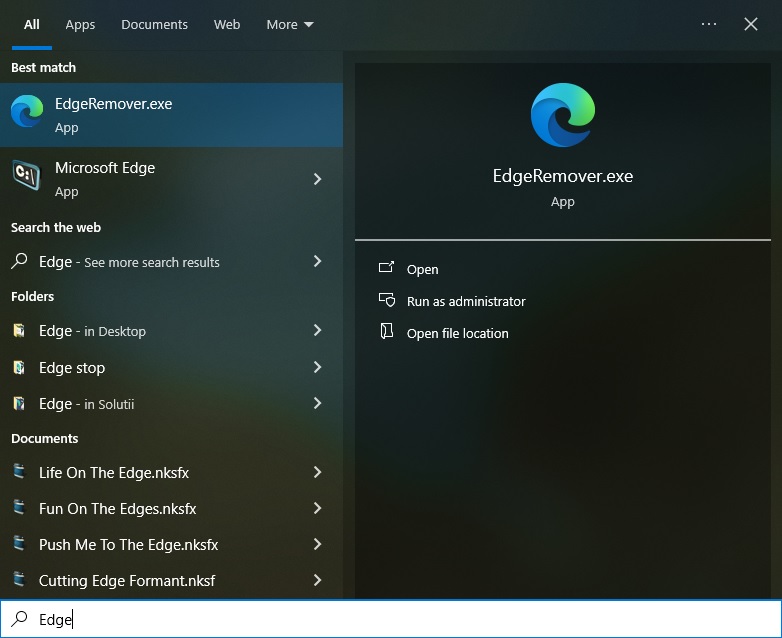Click the Edge stop folder icon
The height and width of the screenshot is (638, 782).
click(19, 368)
